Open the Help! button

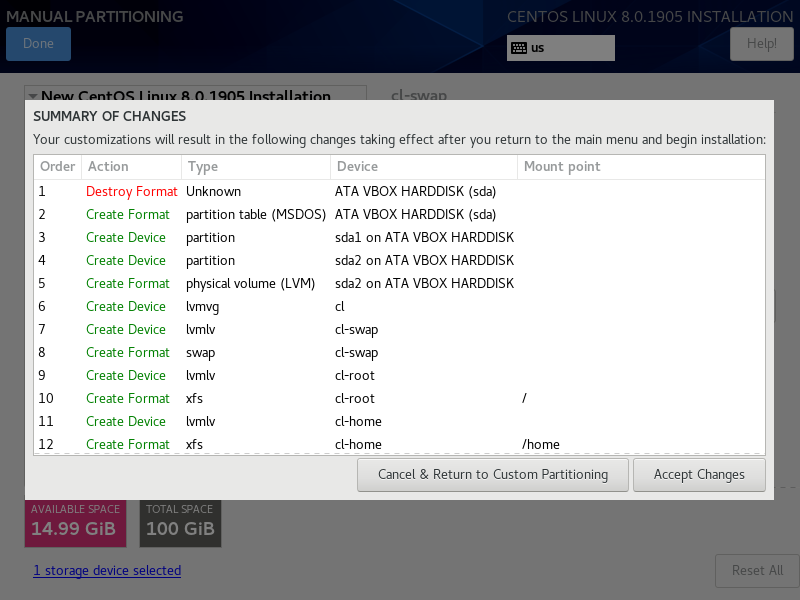pyautogui.click(x=761, y=44)
